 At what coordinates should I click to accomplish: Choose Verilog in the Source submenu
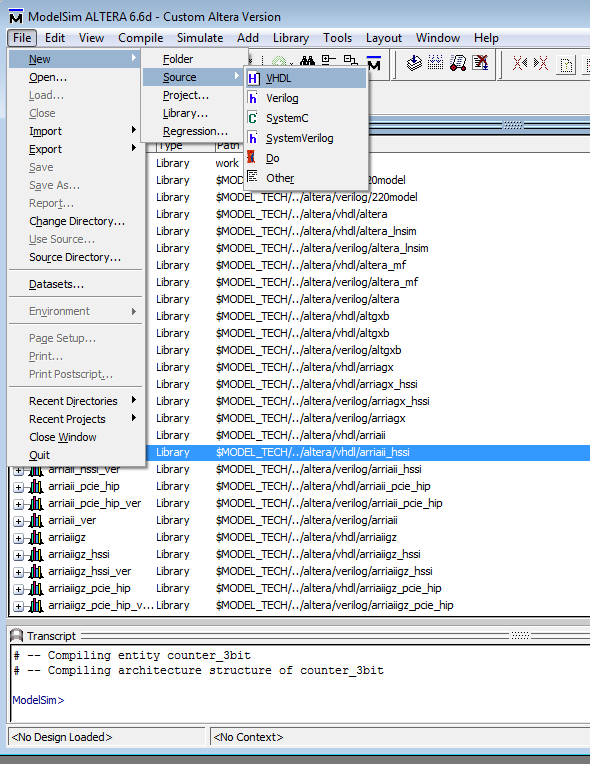click(x=305, y=98)
